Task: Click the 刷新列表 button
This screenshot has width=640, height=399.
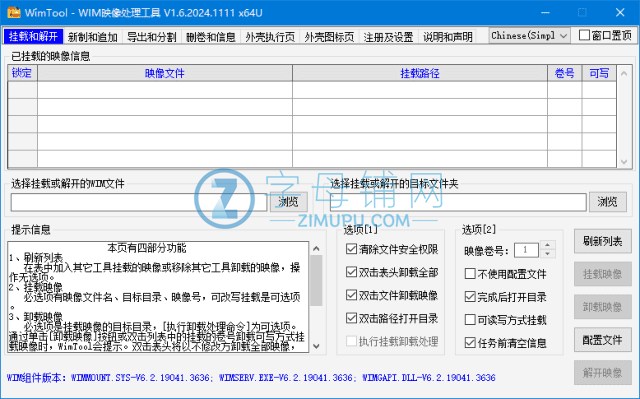Action: point(602,241)
